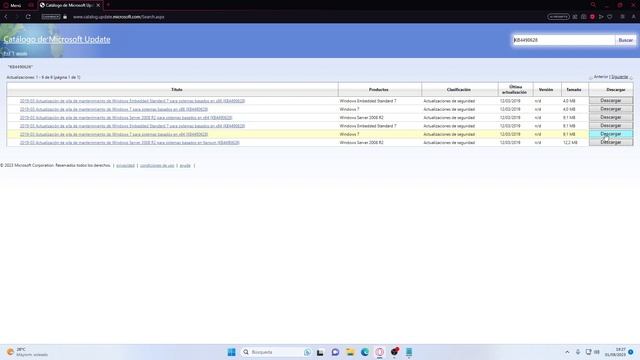Open the Windows Start menu
The width and height of the screenshot is (640, 360).
point(231,352)
